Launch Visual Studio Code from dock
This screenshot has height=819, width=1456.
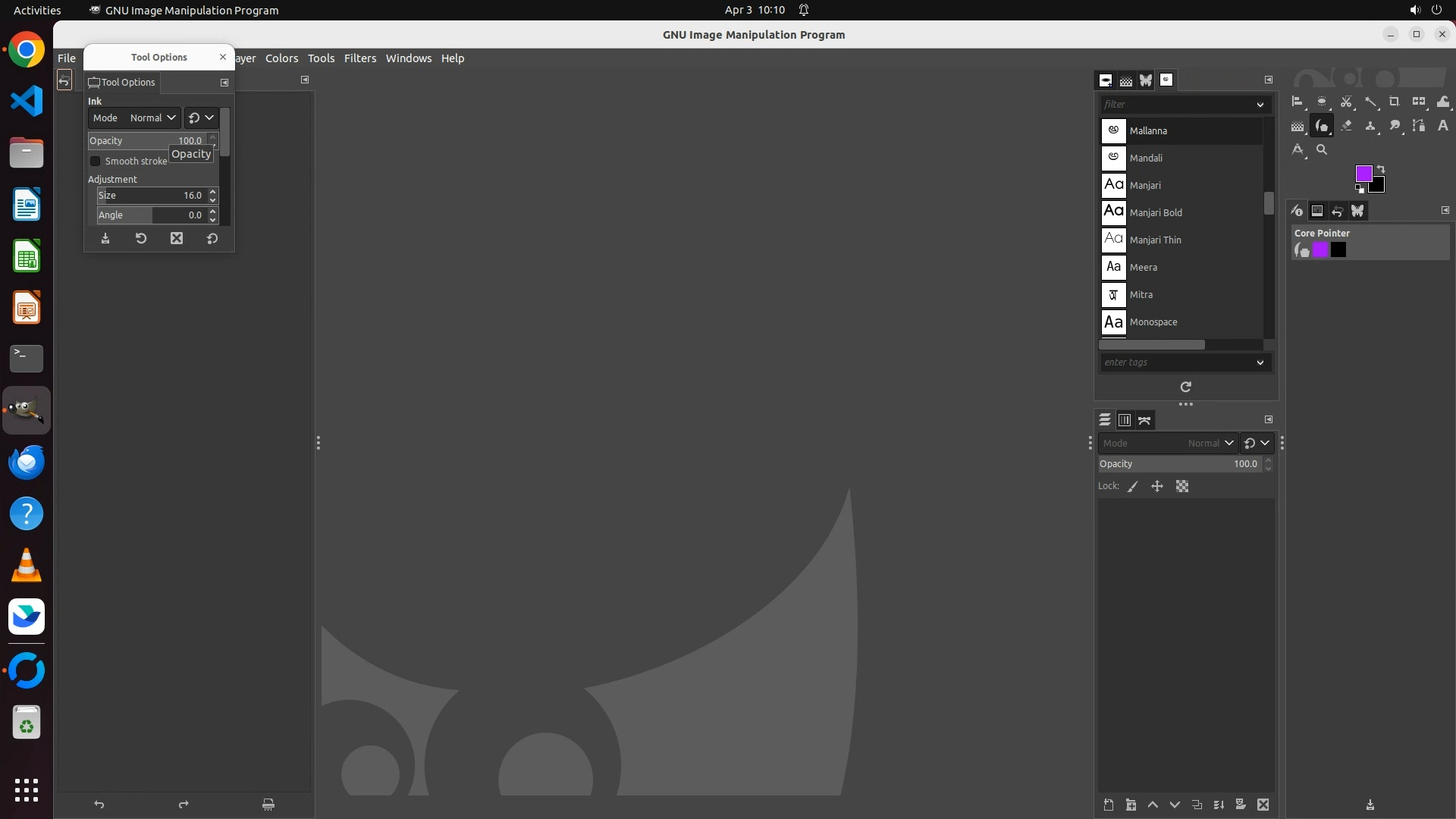click(27, 101)
